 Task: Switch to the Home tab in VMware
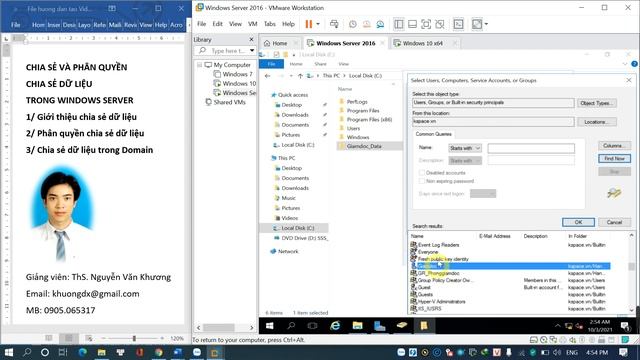[280, 43]
